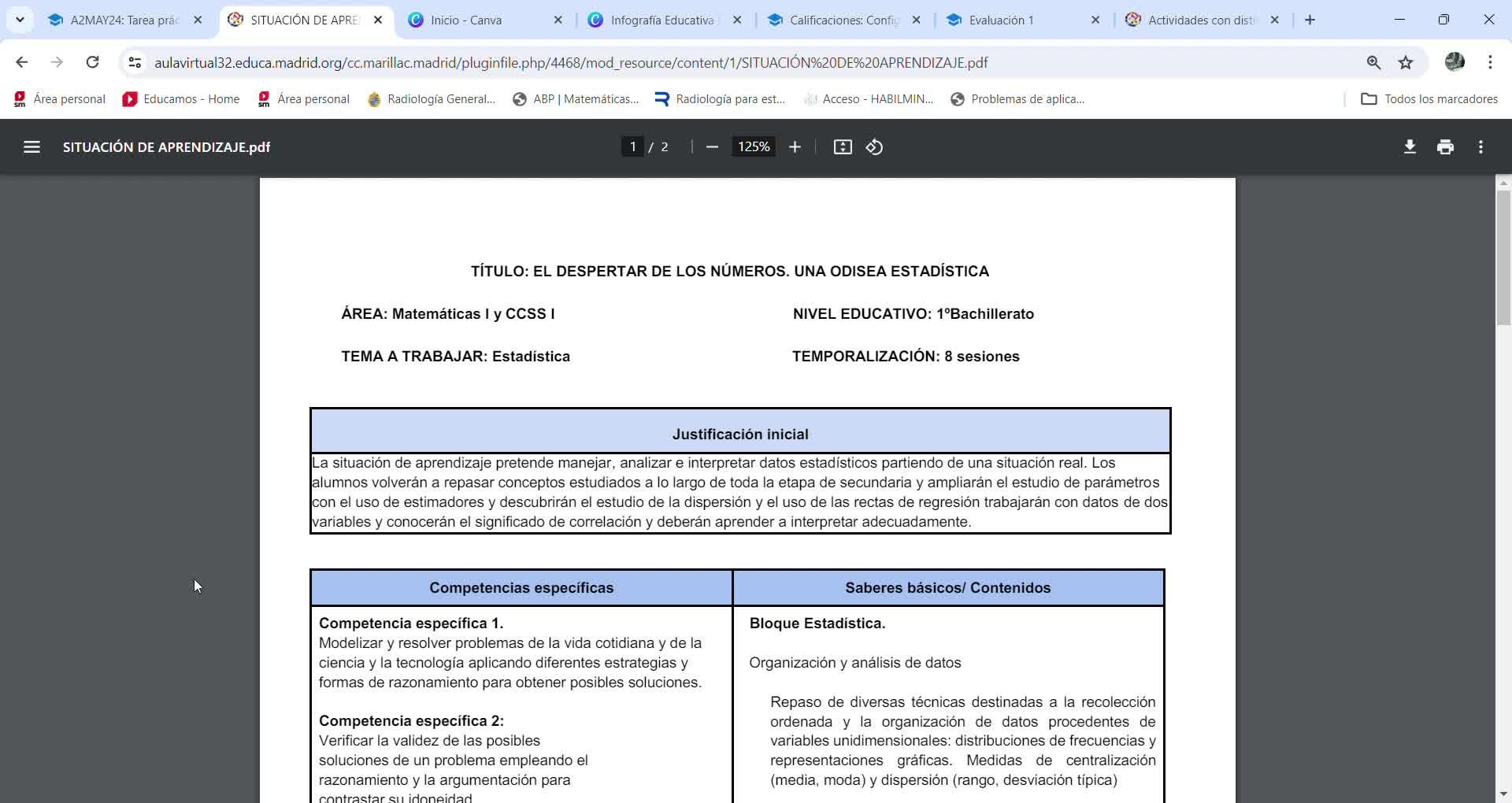The width and height of the screenshot is (1512, 803).
Task: Click the PDF page number field
Action: point(632,147)
